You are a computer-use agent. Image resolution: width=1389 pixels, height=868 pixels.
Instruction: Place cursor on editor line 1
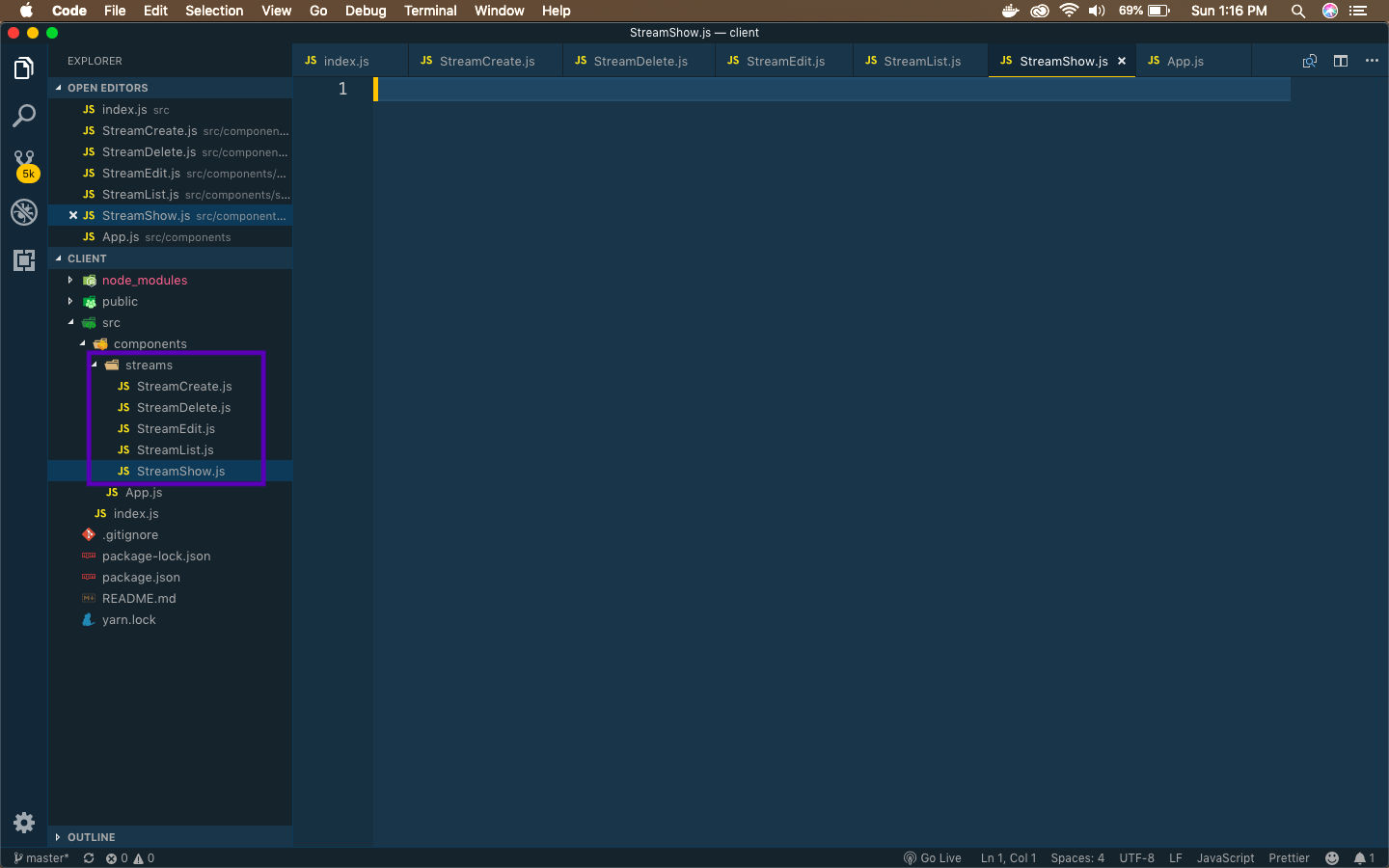click(x=831, y=89)
